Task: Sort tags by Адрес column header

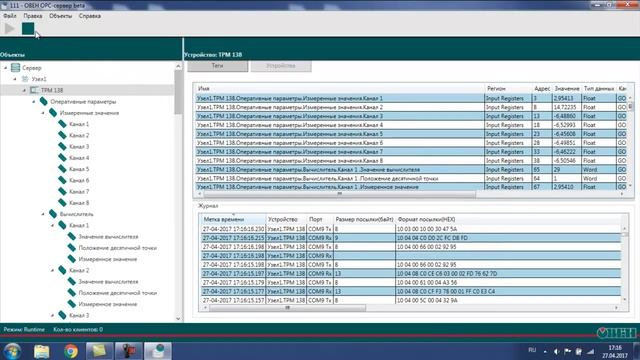Action: [542, 88]
